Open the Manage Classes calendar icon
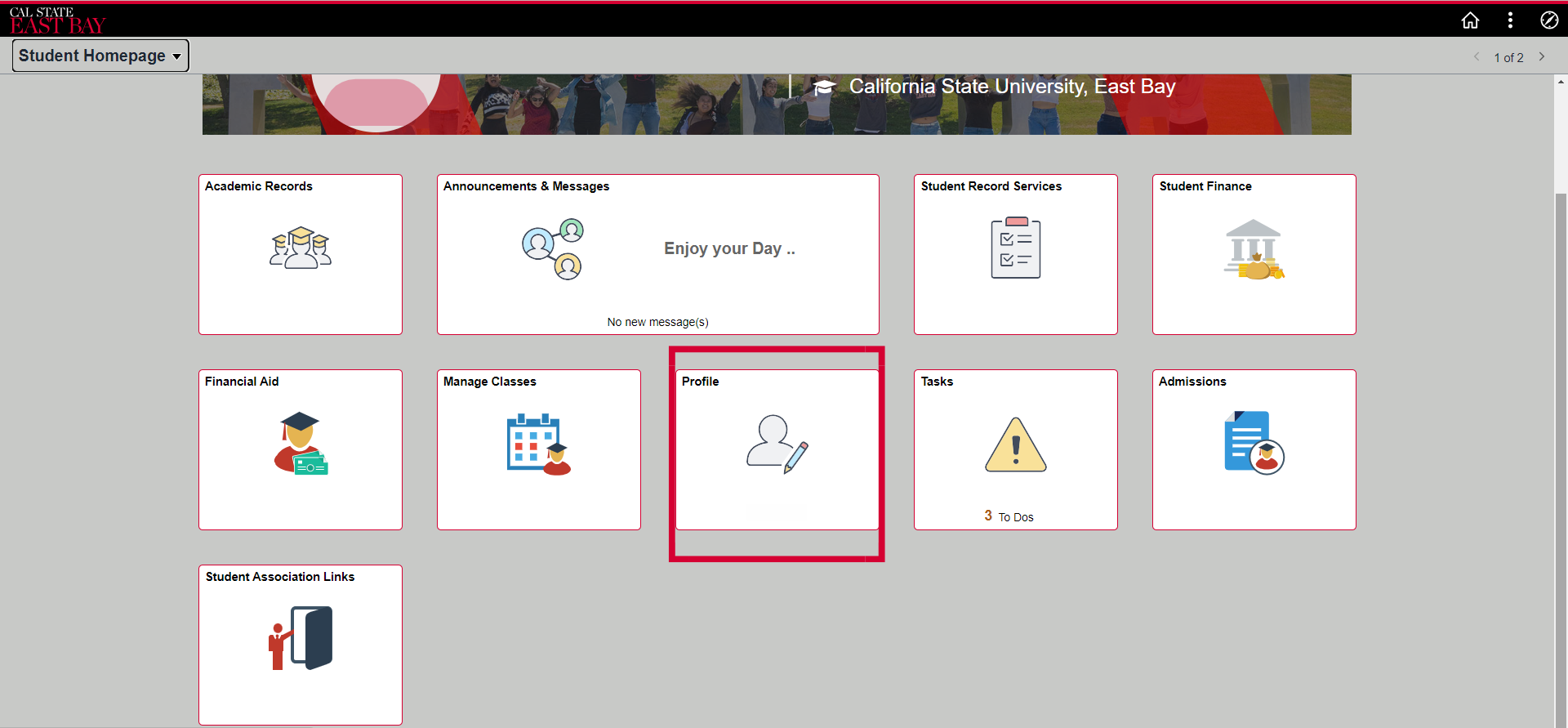Viewport: 1568px width, 728px height. (x=539, y=444)
